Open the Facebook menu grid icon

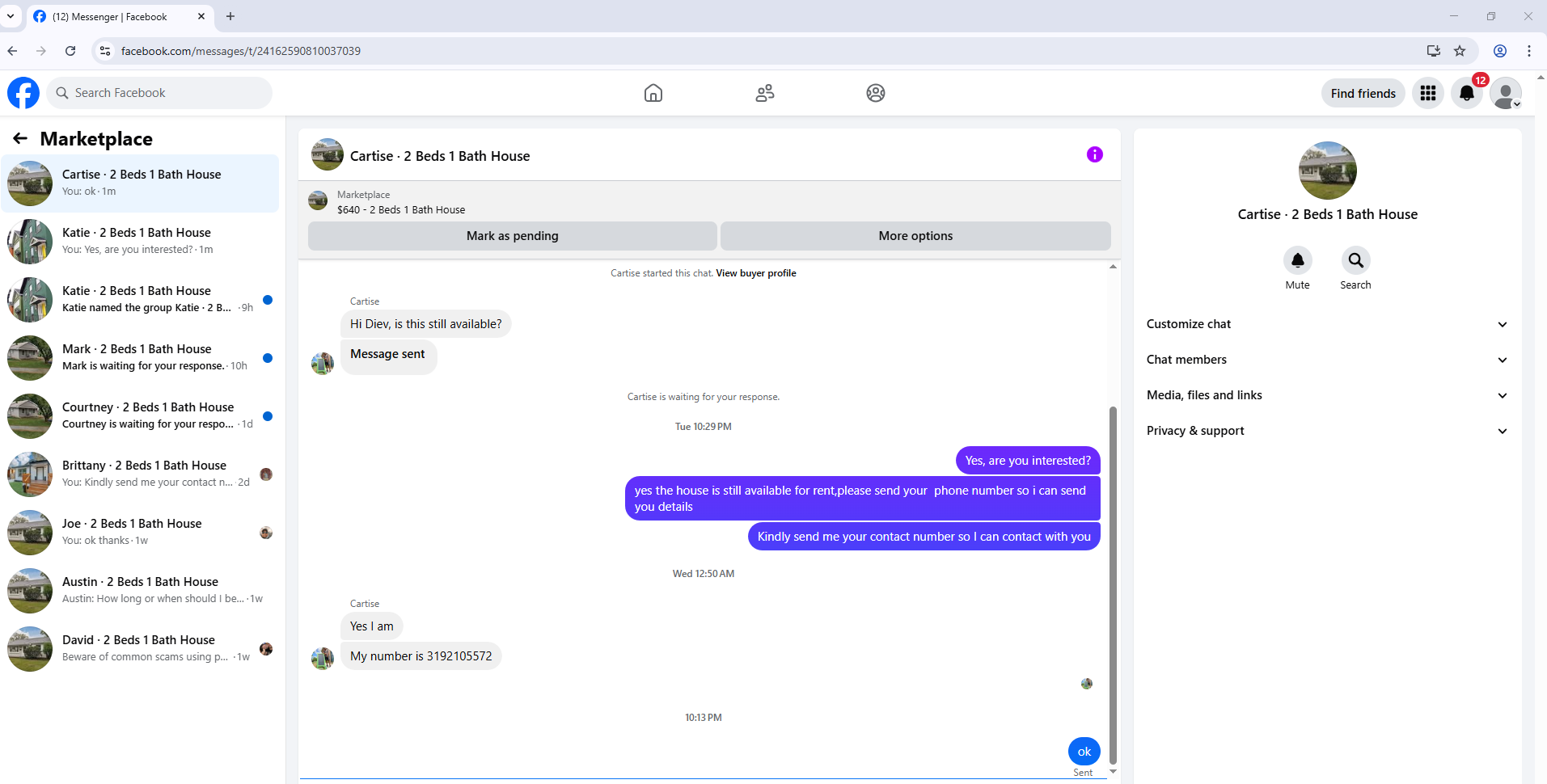(1428, 93)
